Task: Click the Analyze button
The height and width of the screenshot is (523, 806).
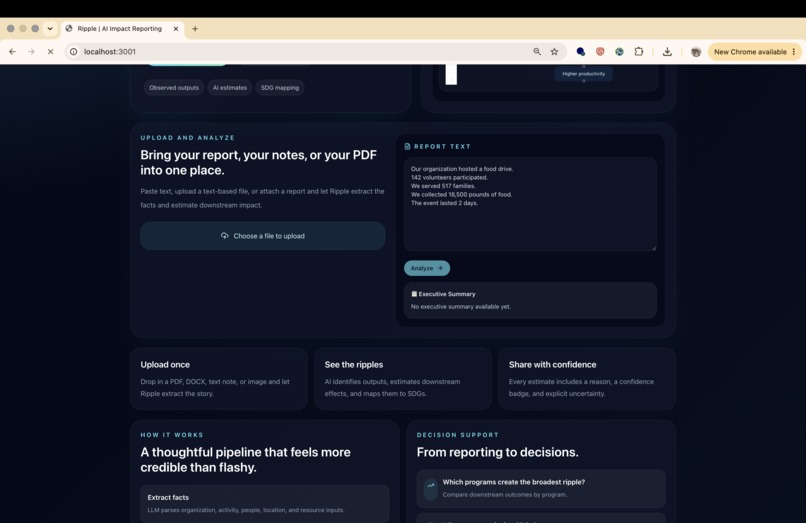Action: click(427, 268)
